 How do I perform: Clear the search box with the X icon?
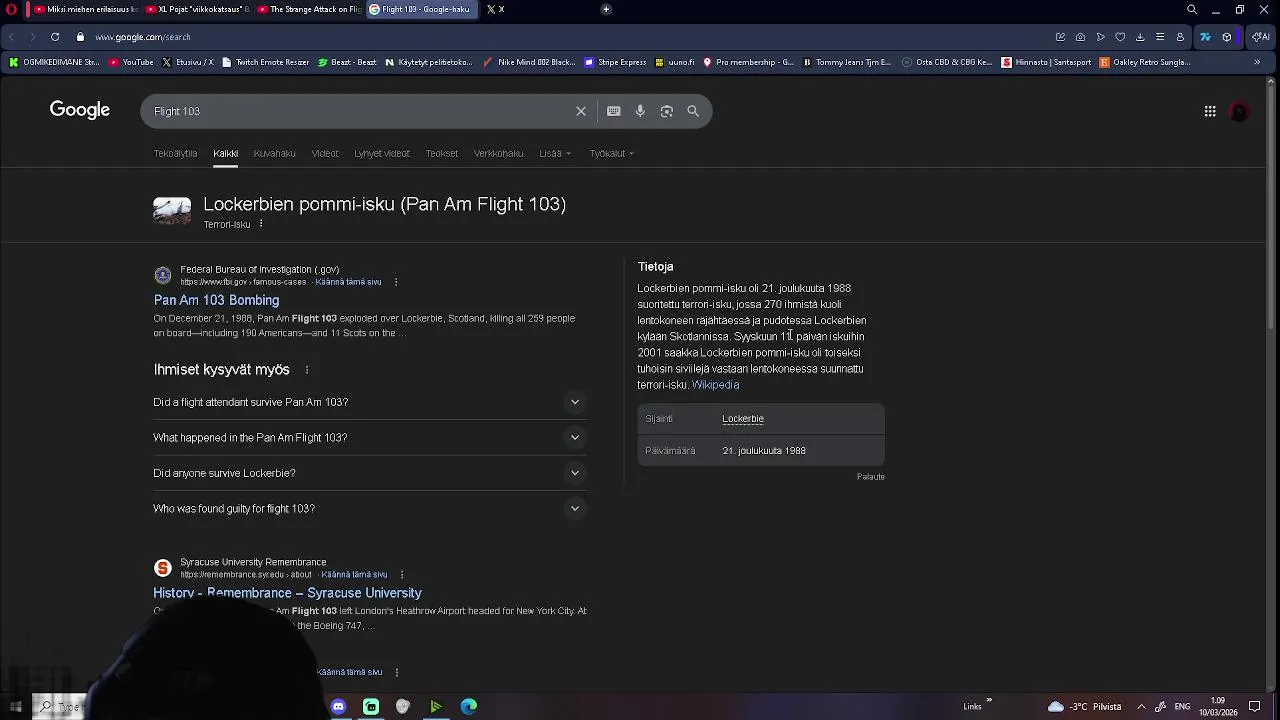pos(581,111)
